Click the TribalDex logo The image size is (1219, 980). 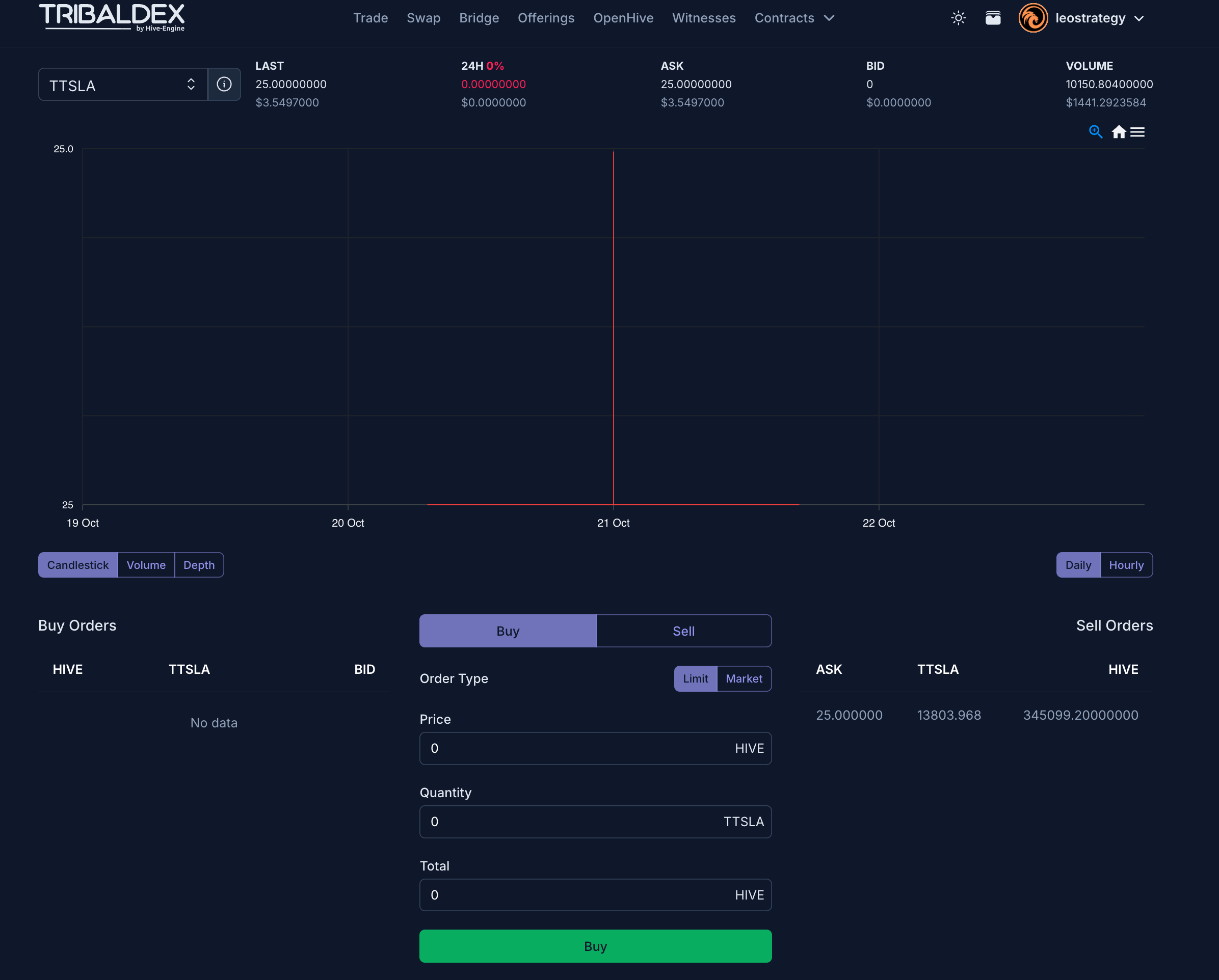112,17
